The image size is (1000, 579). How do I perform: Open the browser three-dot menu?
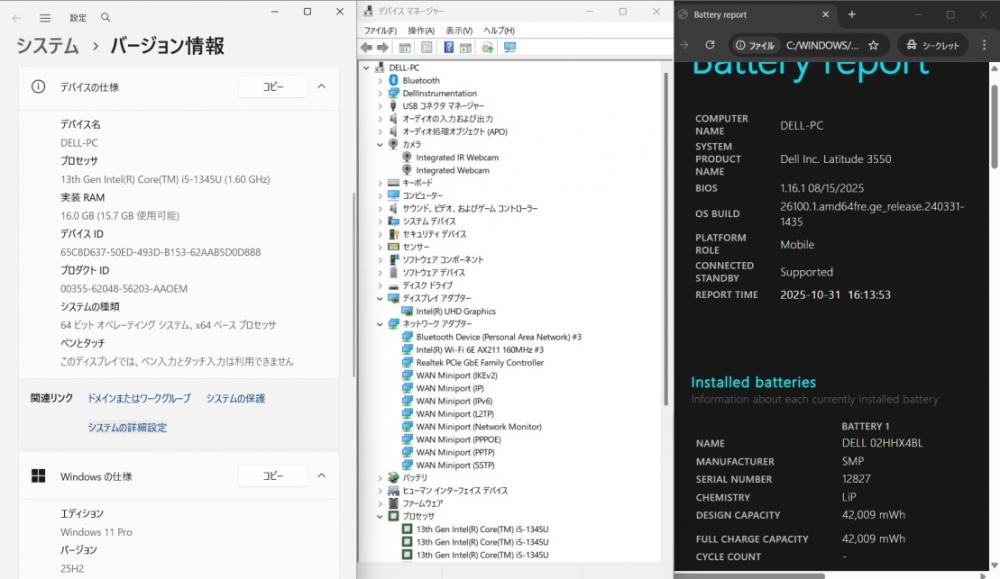[x=984, y=45]
